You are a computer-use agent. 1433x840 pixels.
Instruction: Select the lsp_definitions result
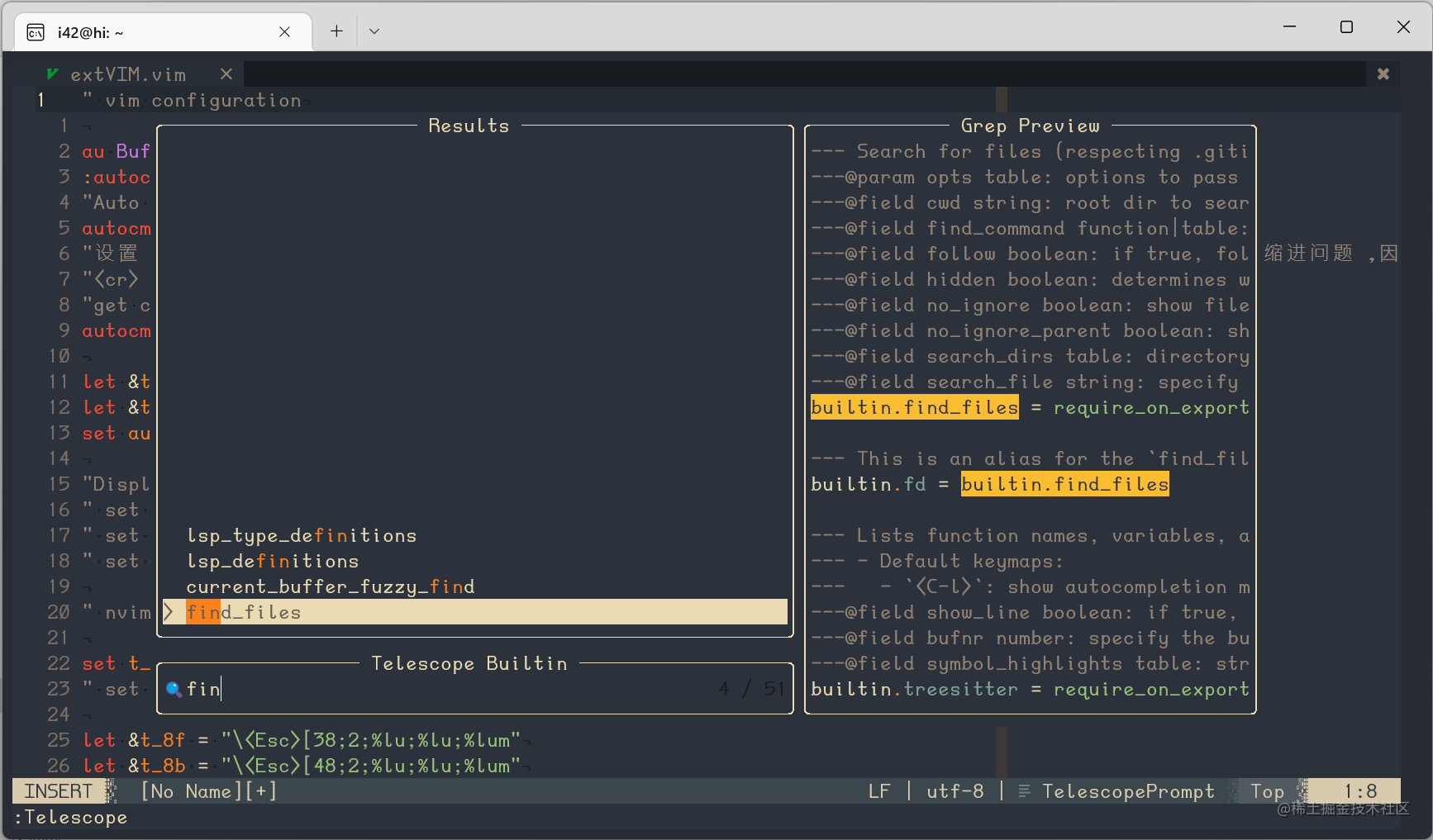click(273, 561)
